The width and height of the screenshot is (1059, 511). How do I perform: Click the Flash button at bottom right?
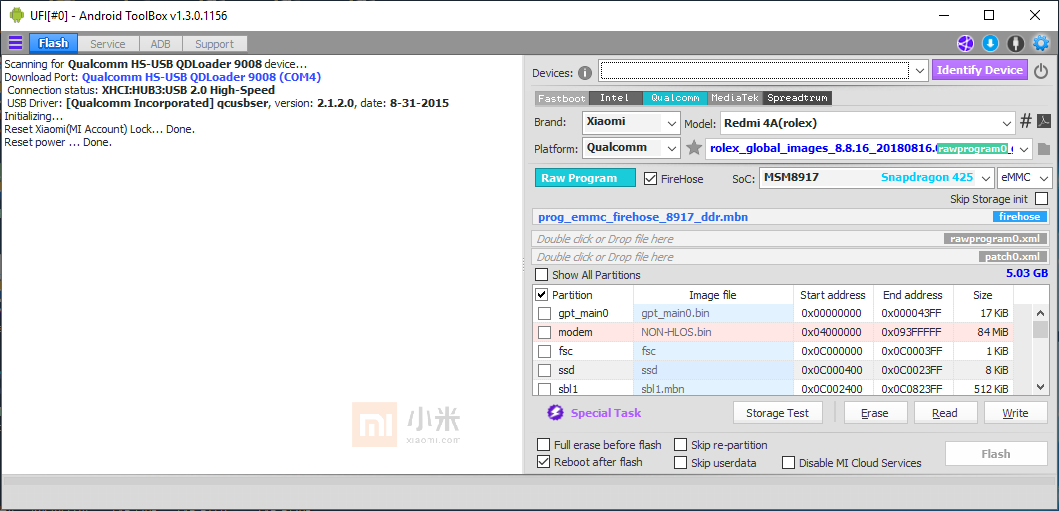click(x=996, y=454)
